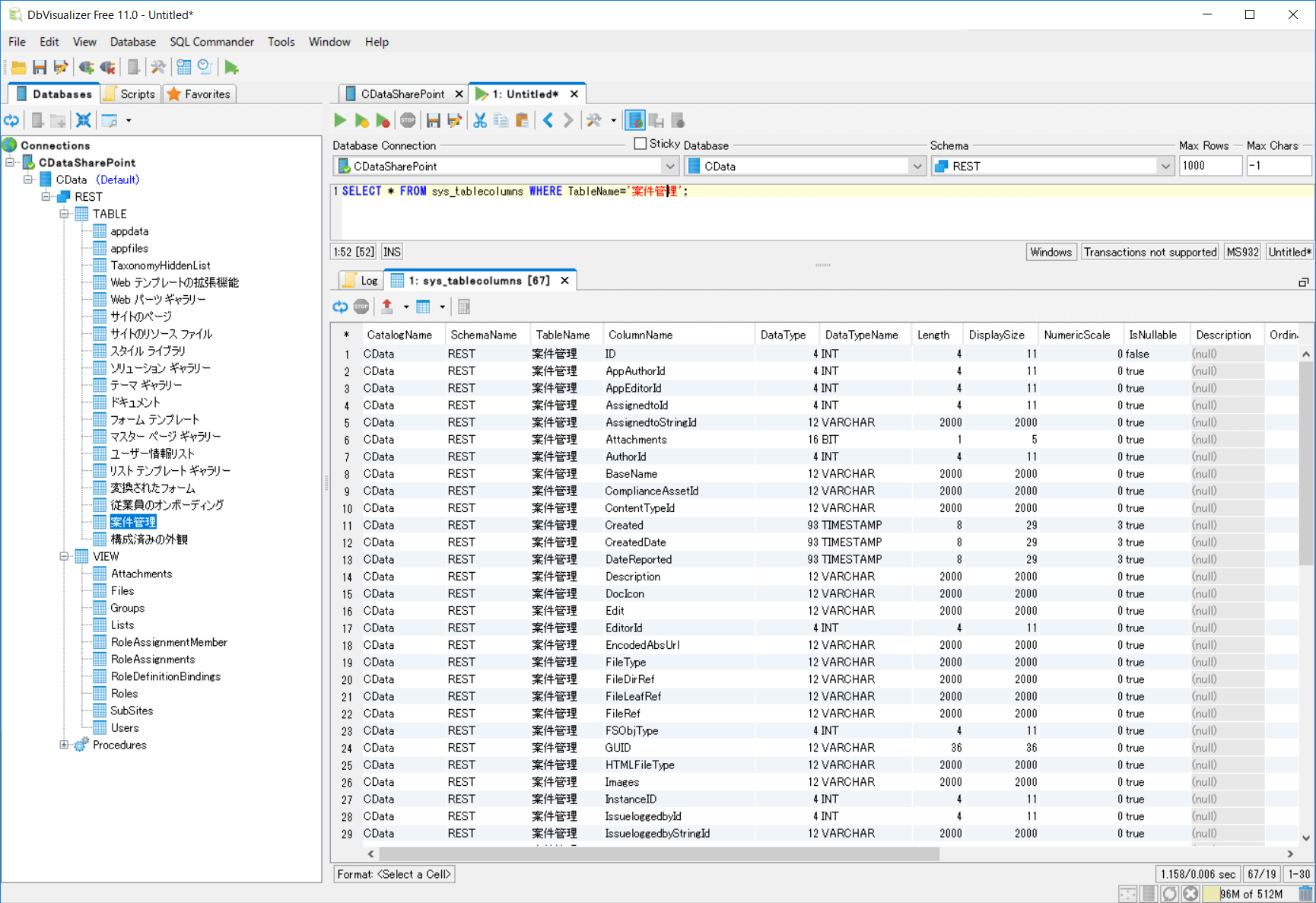Open the Database Connection dropdown showing CDataSharePoint
Viewport: 1316px width, 903px height.
coord(669,166)
